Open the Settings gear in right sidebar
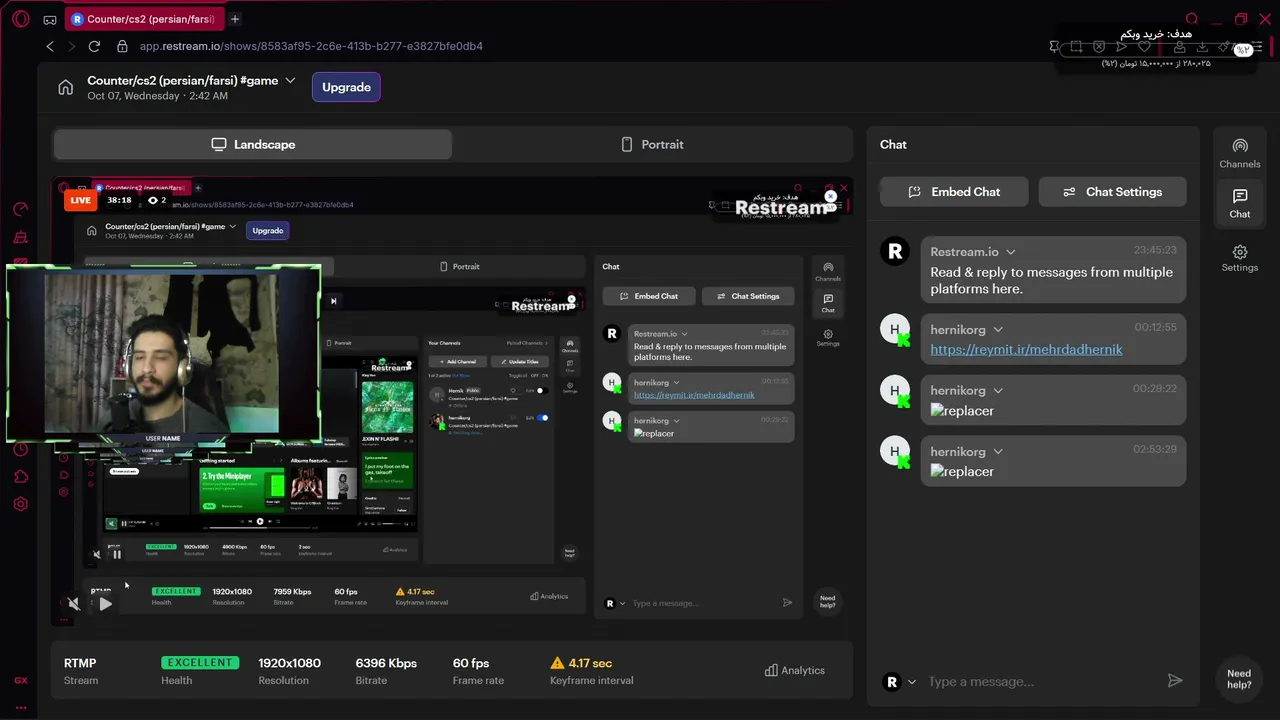 (x=1240, y=258)
